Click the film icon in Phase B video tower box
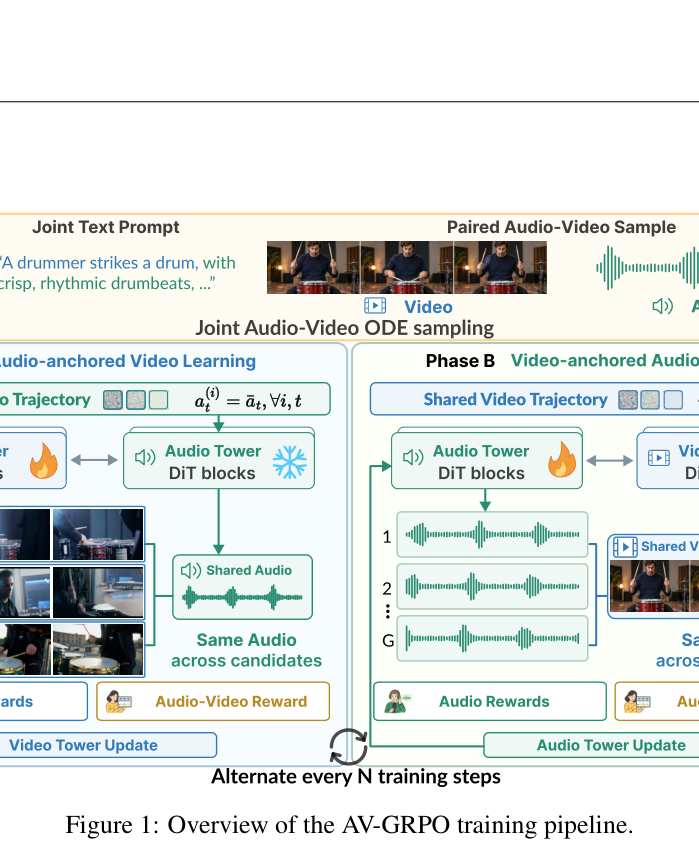Viewport: 699px width, 853px height. click(659, 458)
